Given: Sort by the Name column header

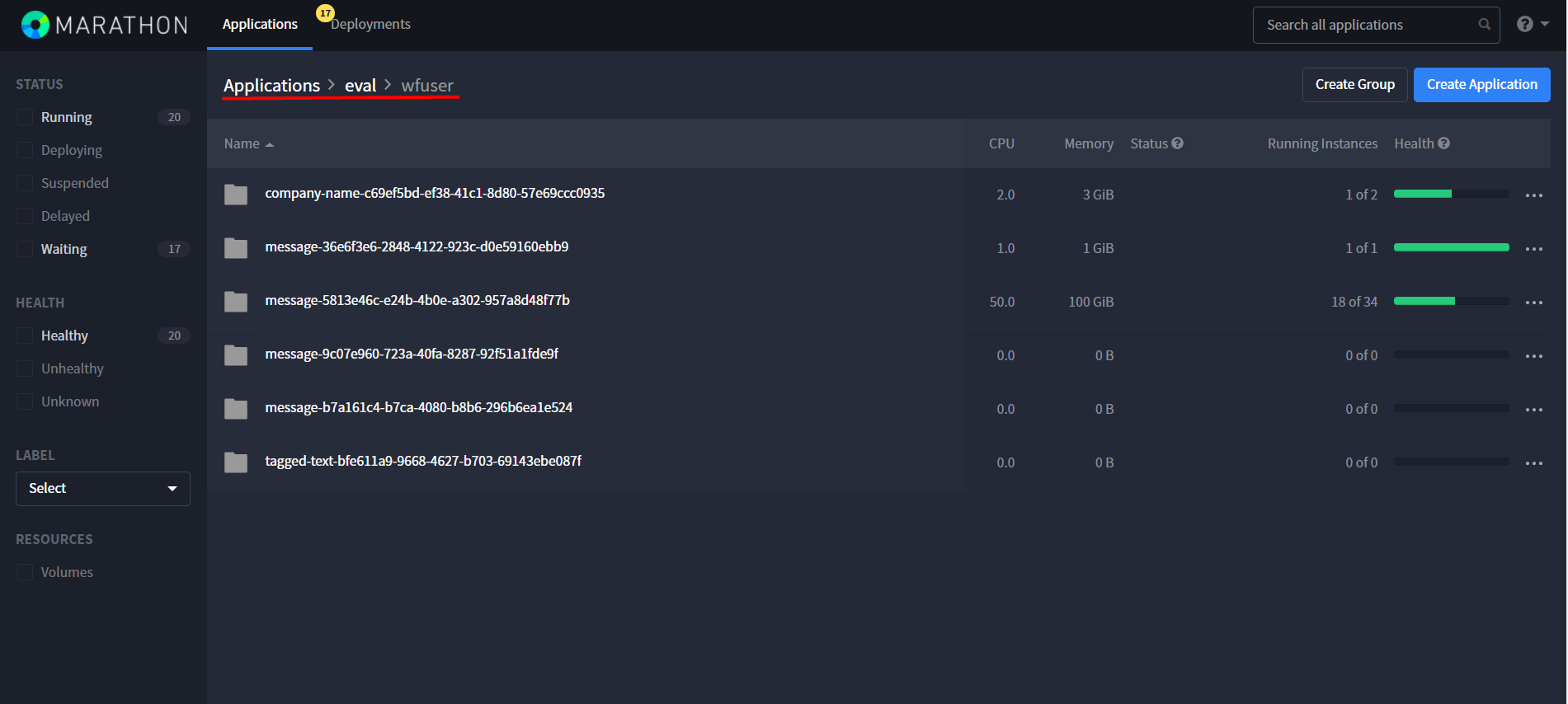Looking at the screenshot, I should (248, 143).
